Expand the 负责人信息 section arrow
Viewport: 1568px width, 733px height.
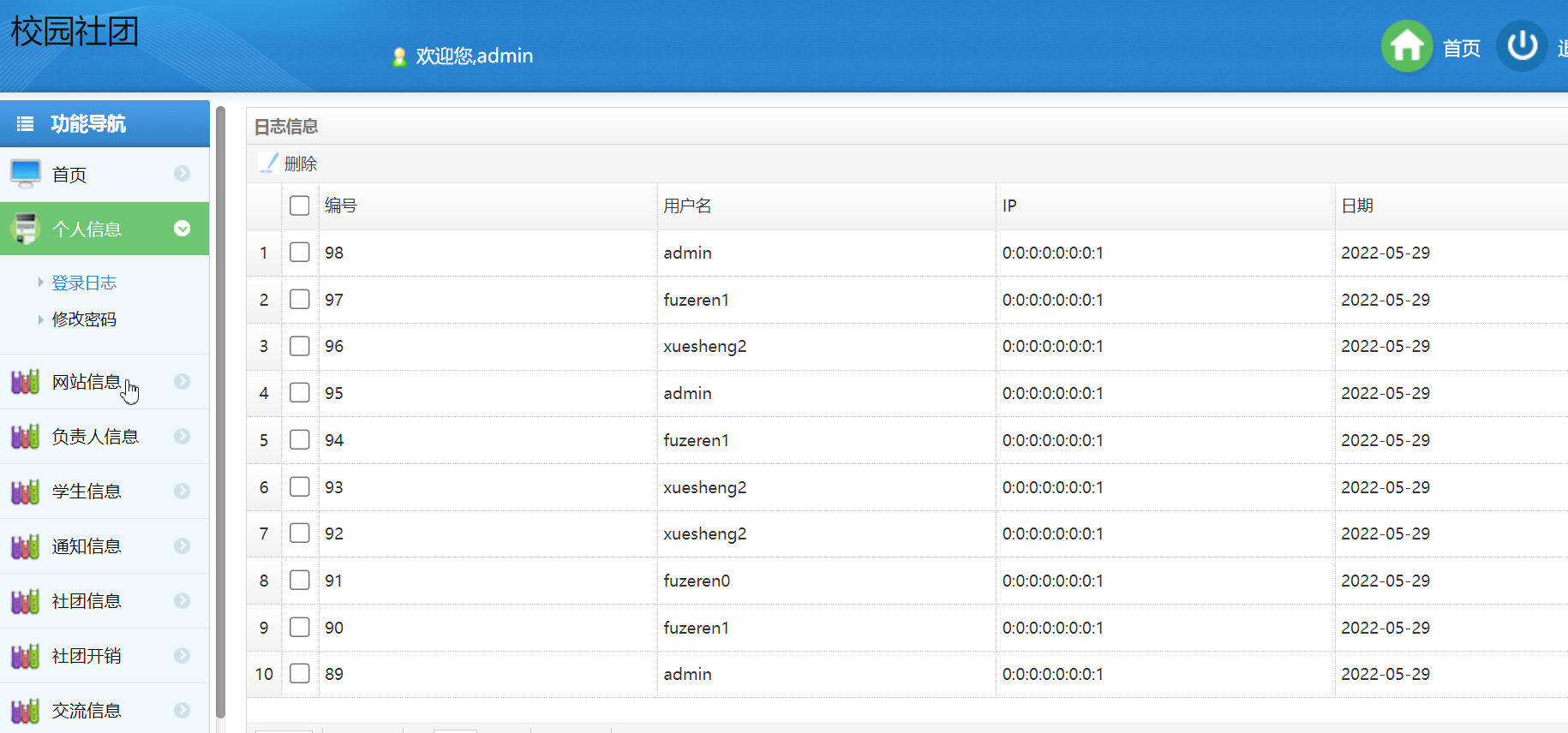pyautogui.click(x=182, y=436)
